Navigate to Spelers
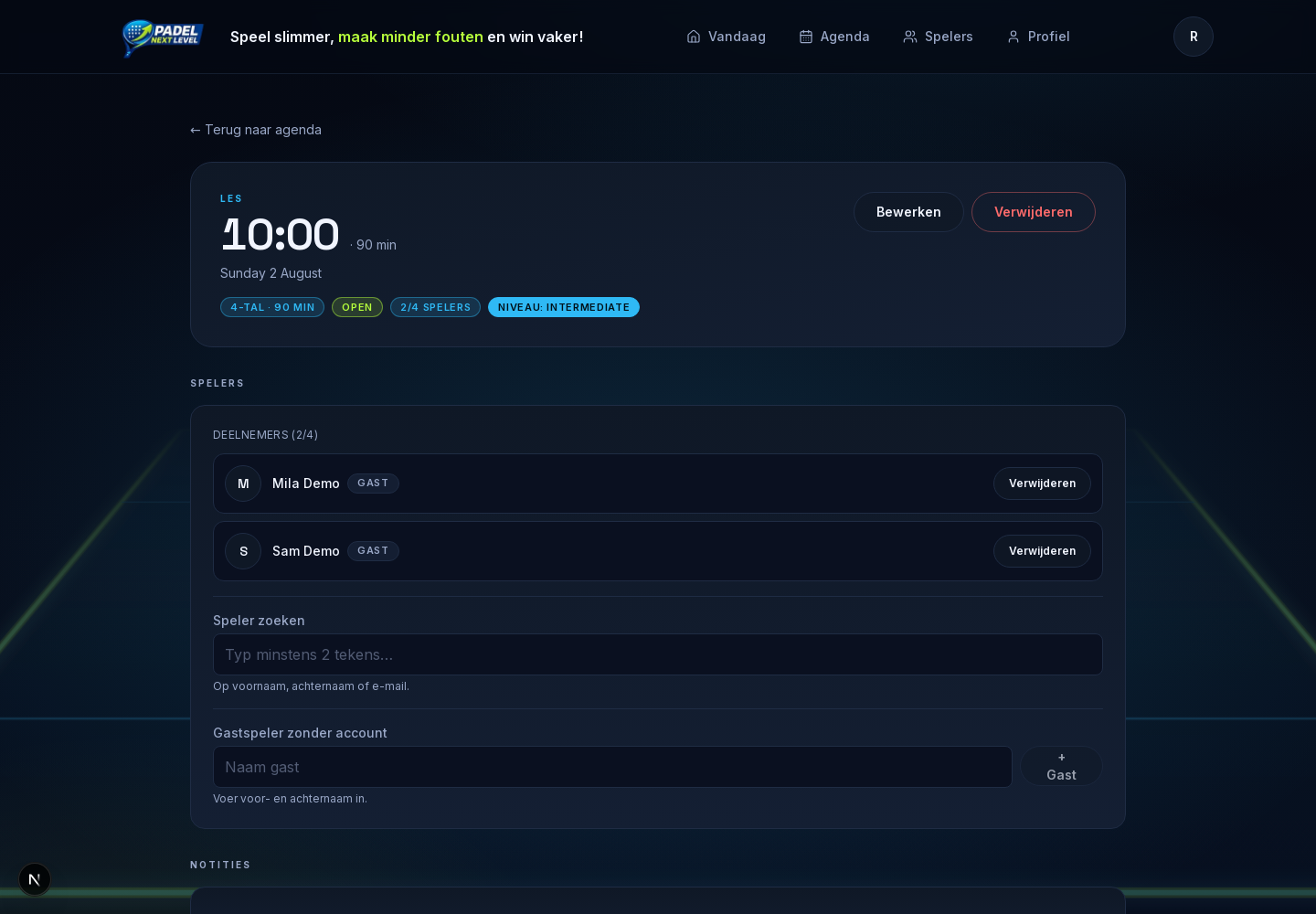1316x914 pixels. 938,37
